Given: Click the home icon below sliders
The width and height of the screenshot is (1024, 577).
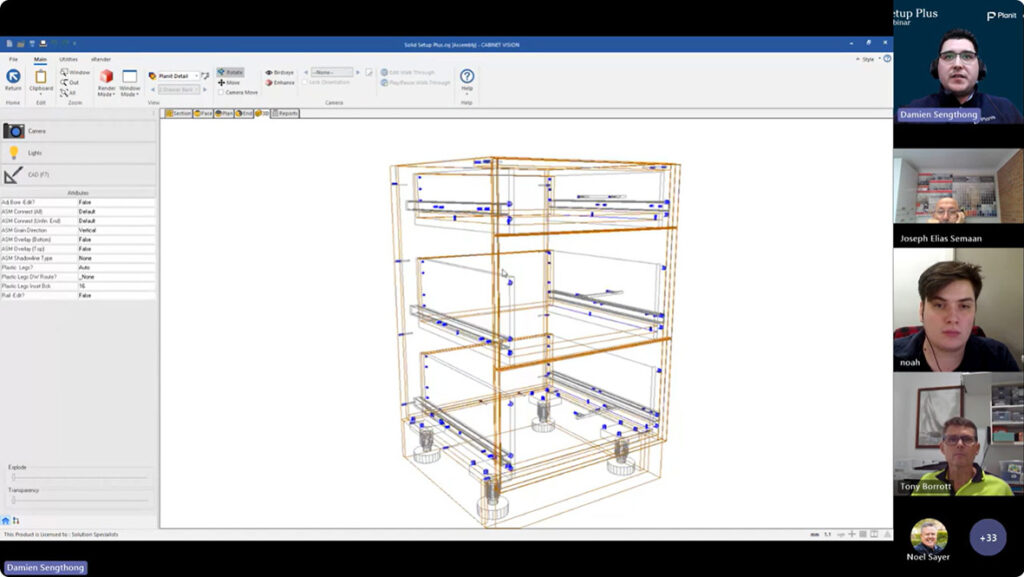Looking at the screenshot, I should [6, 521].
